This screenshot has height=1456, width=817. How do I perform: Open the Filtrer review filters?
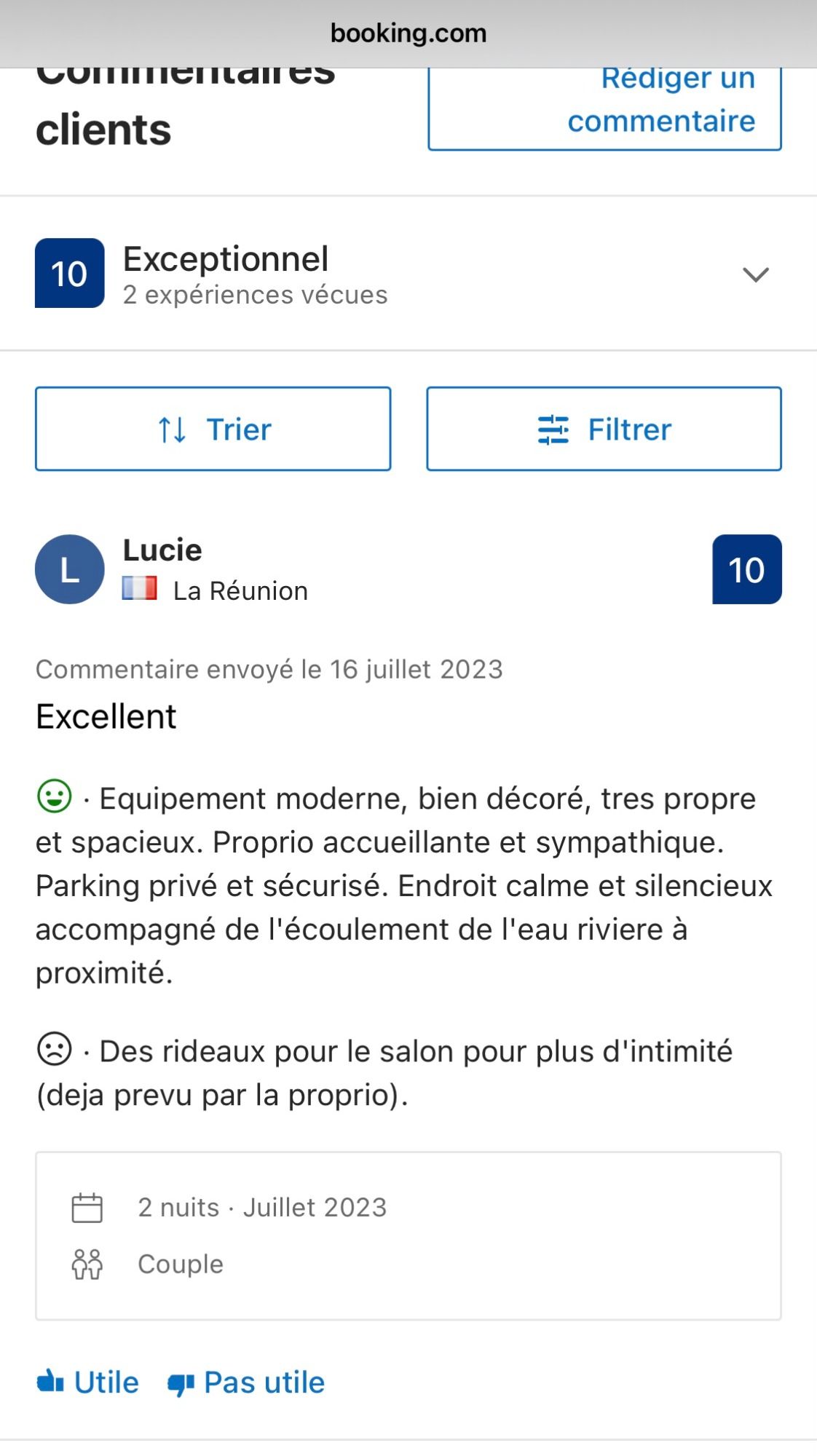pos(604,429)
